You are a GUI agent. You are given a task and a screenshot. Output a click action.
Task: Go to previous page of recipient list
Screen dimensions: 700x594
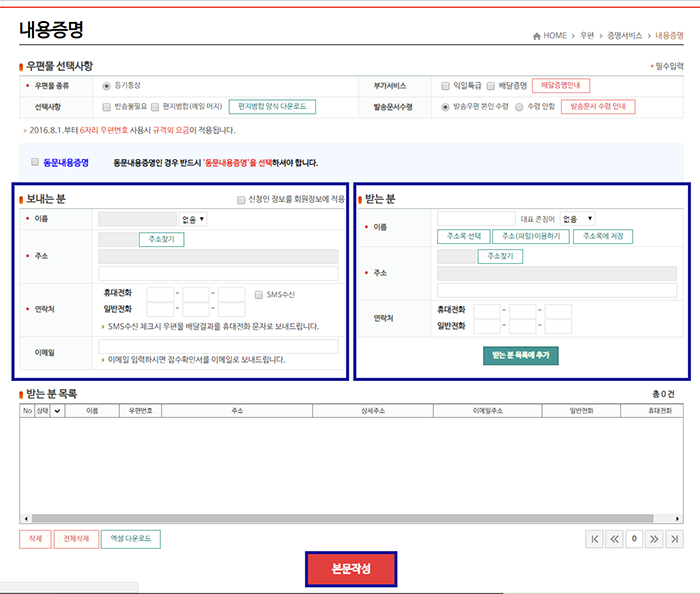(x=614, y=539)
